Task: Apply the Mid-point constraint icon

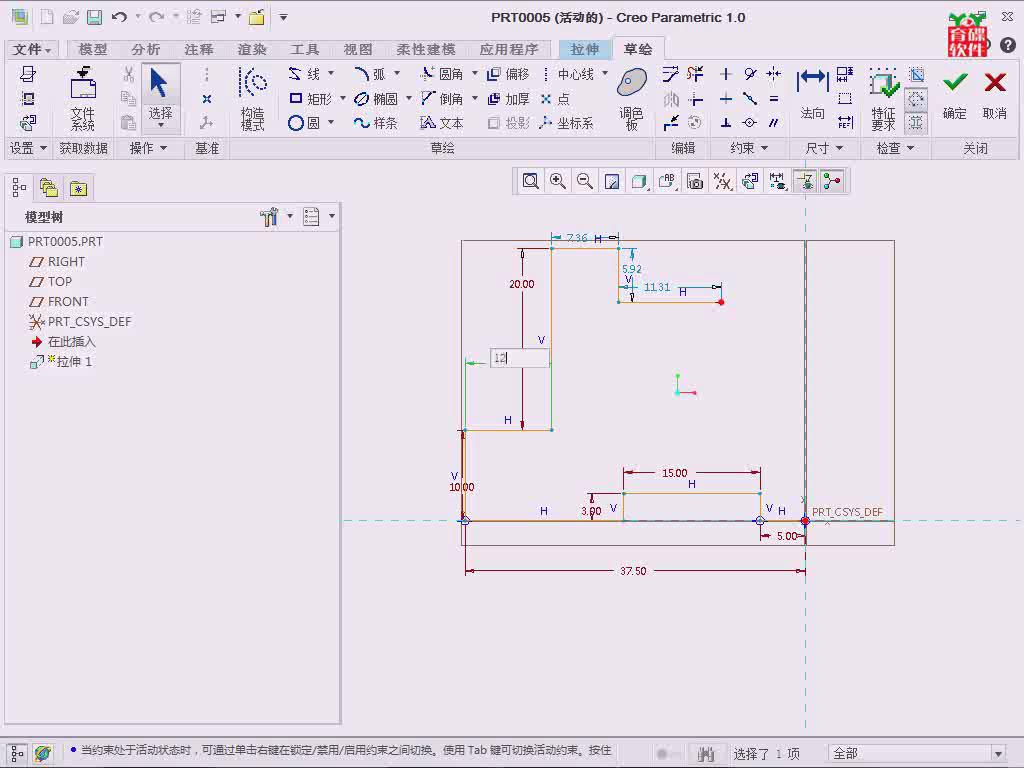Action: click(x=750, y=99)
